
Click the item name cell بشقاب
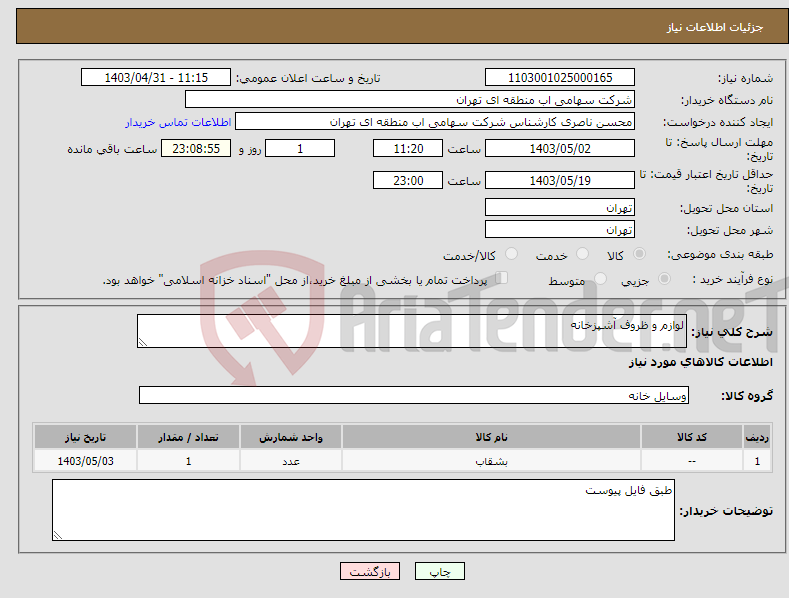tap(491, 461)
